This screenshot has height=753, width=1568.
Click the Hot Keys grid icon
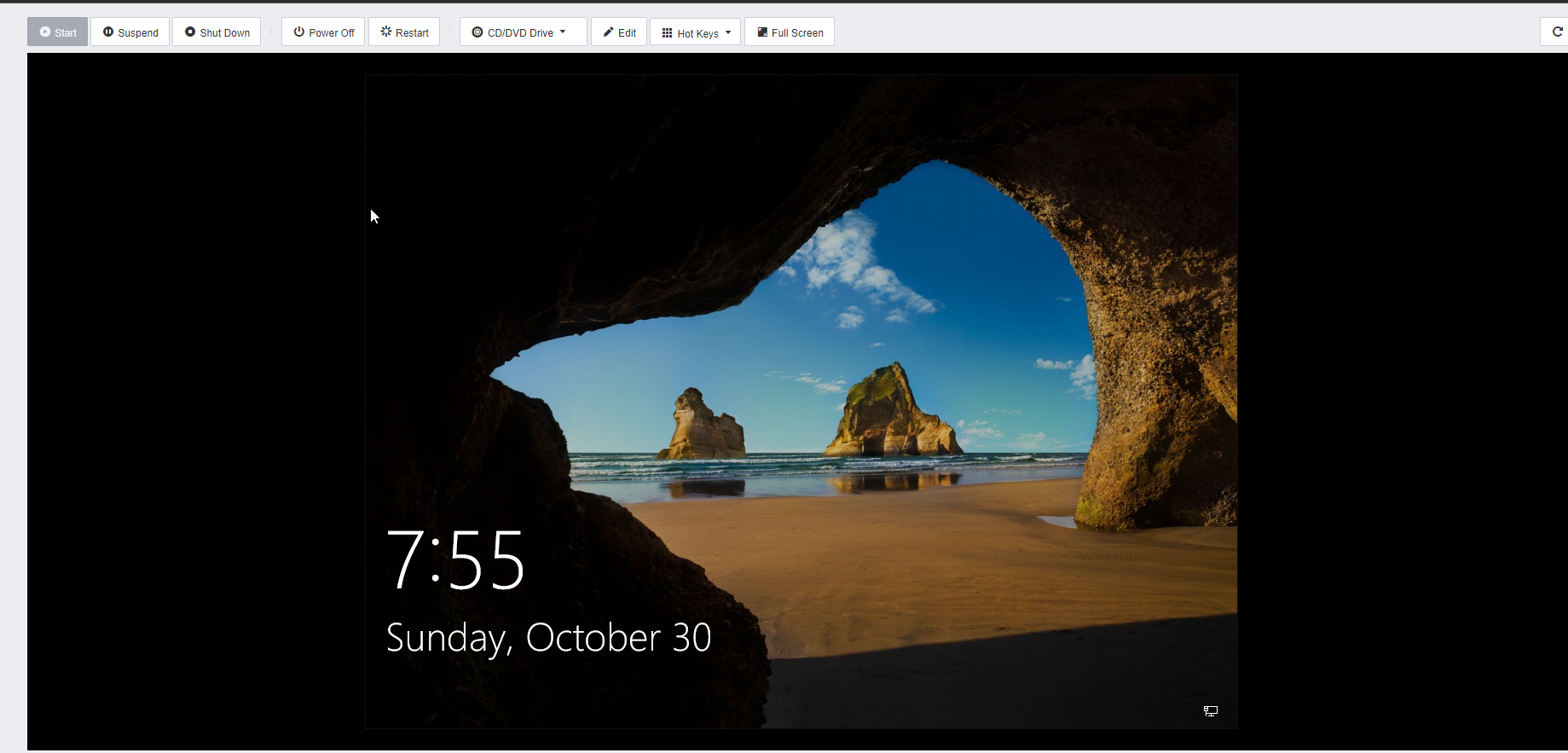[x=668, y=32]
